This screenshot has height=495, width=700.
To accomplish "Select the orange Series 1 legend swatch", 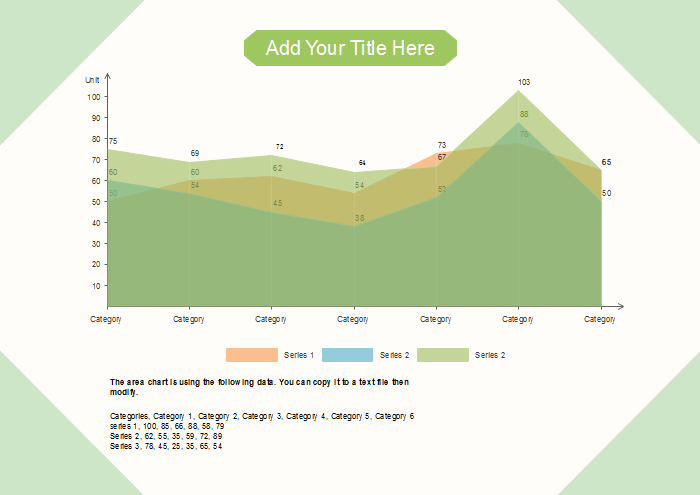I will pyautogui.click(x=251, y=355).
